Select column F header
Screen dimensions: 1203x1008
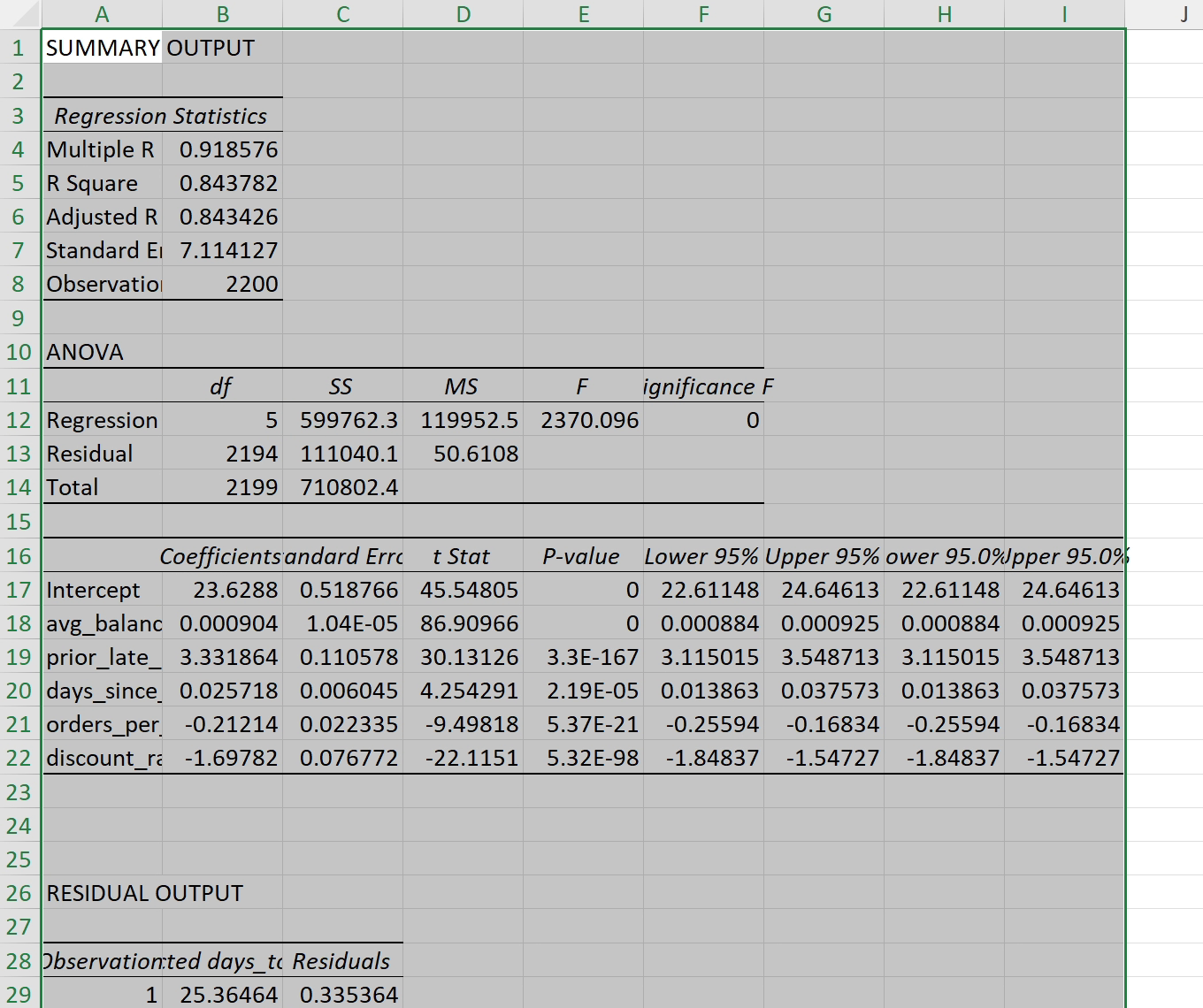703,14
